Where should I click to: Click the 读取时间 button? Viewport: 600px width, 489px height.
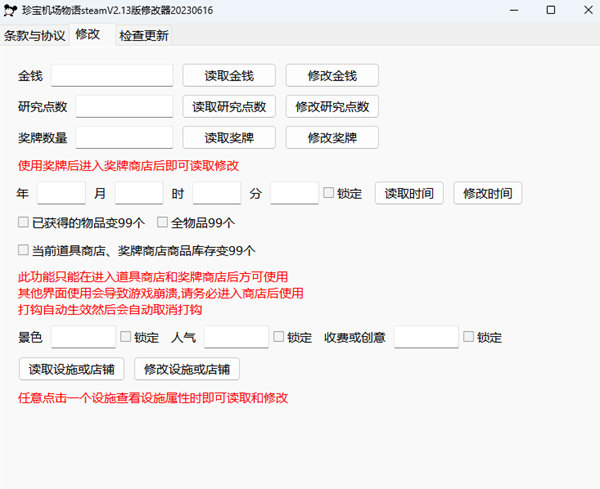pyautogui.click(x=409, y=193)
